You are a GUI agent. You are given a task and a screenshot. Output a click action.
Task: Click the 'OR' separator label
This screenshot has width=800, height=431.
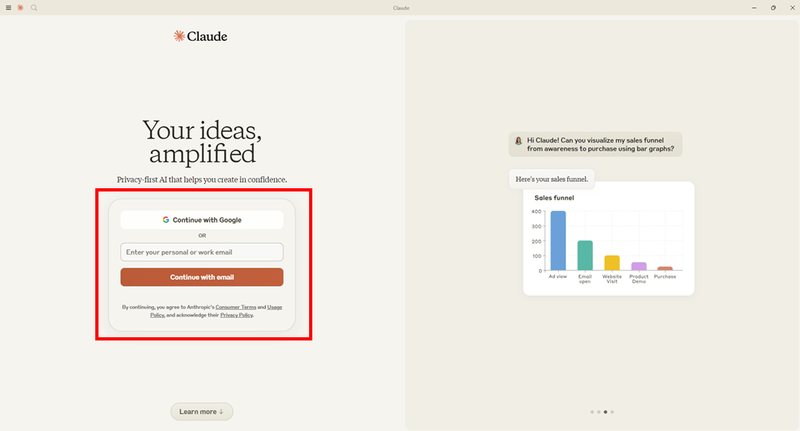[202, 236]
